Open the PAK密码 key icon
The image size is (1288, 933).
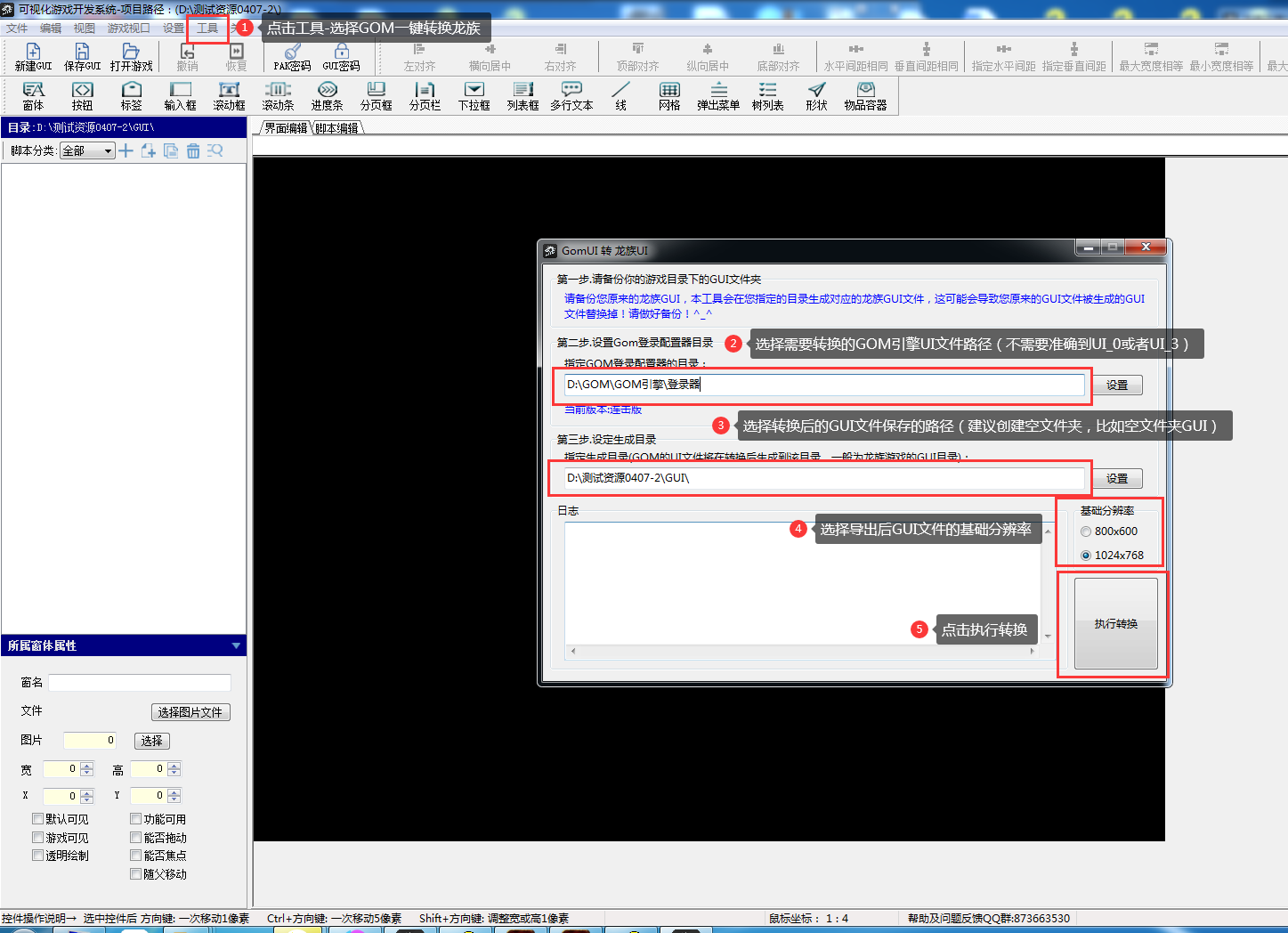[x=292, y=57]
